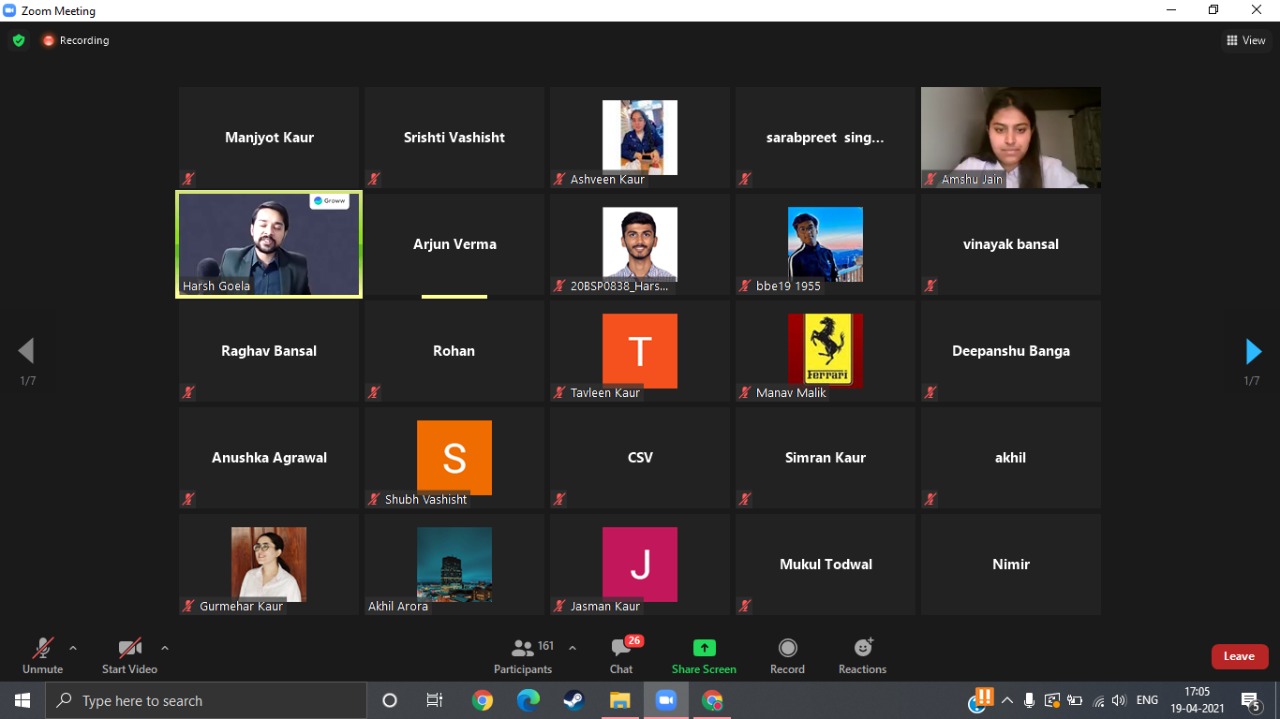Open the Chat panel

[x=621, y=656]
